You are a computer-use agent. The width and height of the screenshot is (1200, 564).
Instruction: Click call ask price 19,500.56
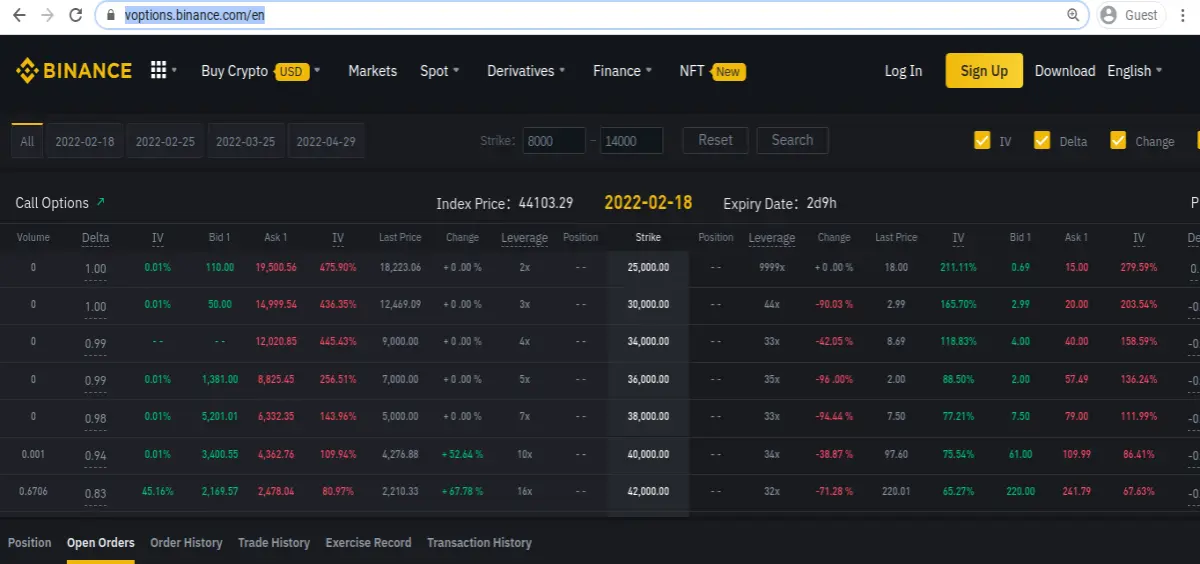[x=276, y=268]
